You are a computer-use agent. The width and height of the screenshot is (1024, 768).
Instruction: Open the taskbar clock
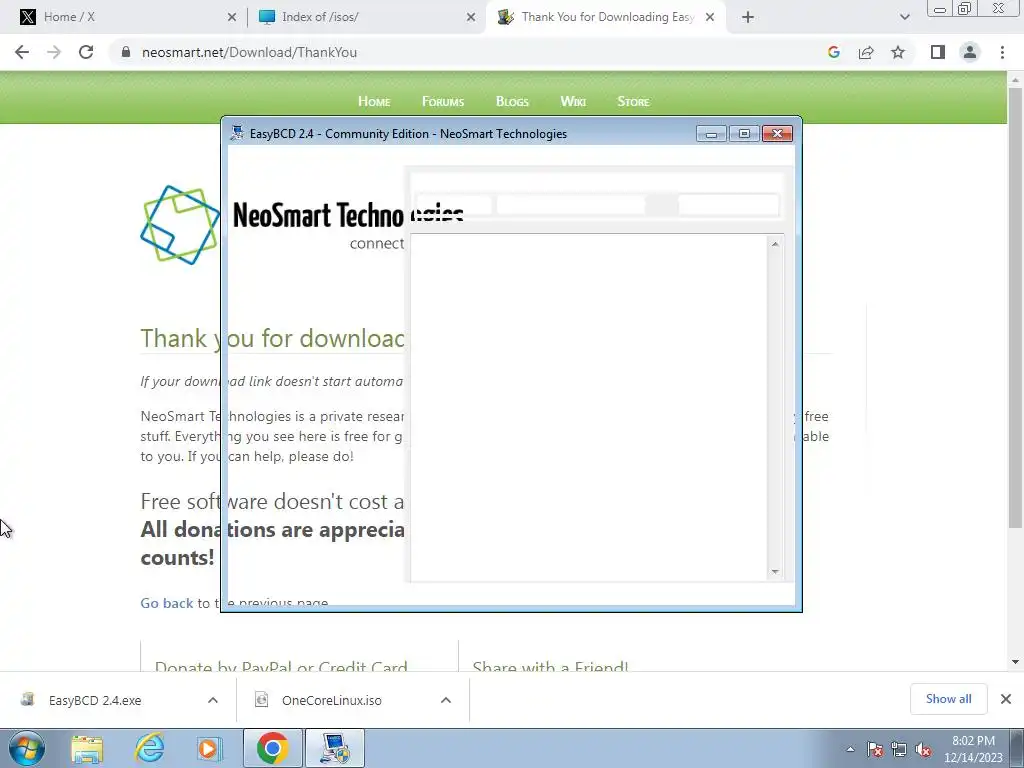tap(973, 749)
